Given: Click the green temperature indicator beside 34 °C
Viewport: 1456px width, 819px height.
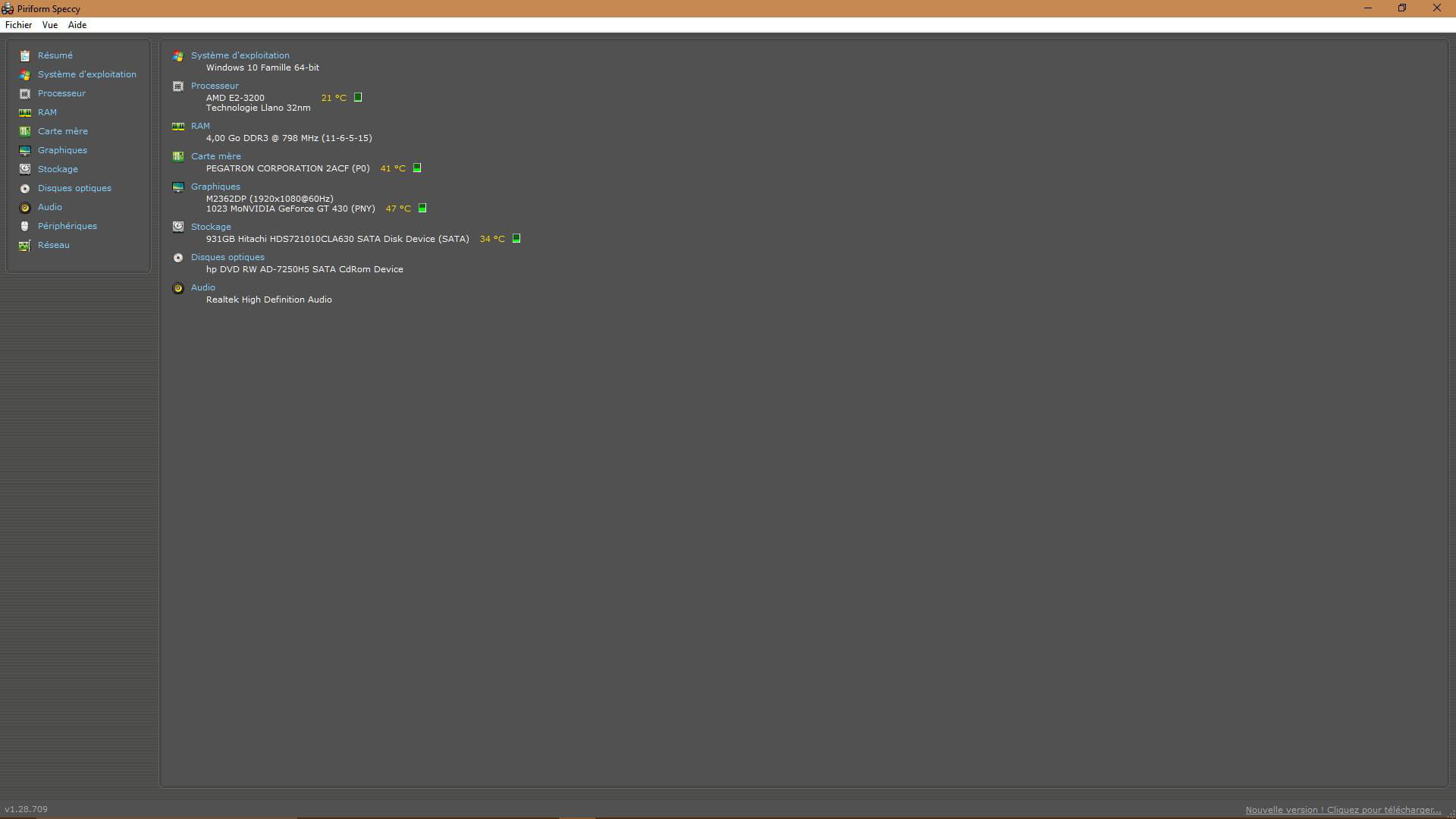Looking at the screenshot, I should tap(516, 238).
